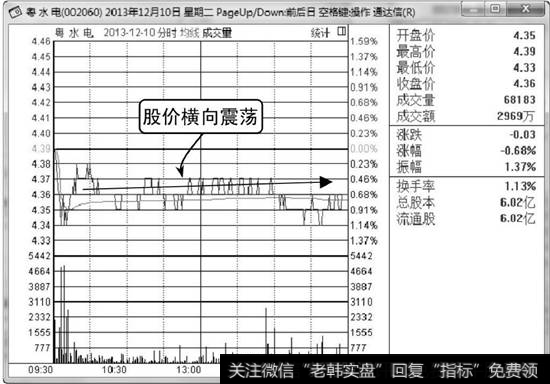Click the left 2332 volume axis label

[40, 317]
